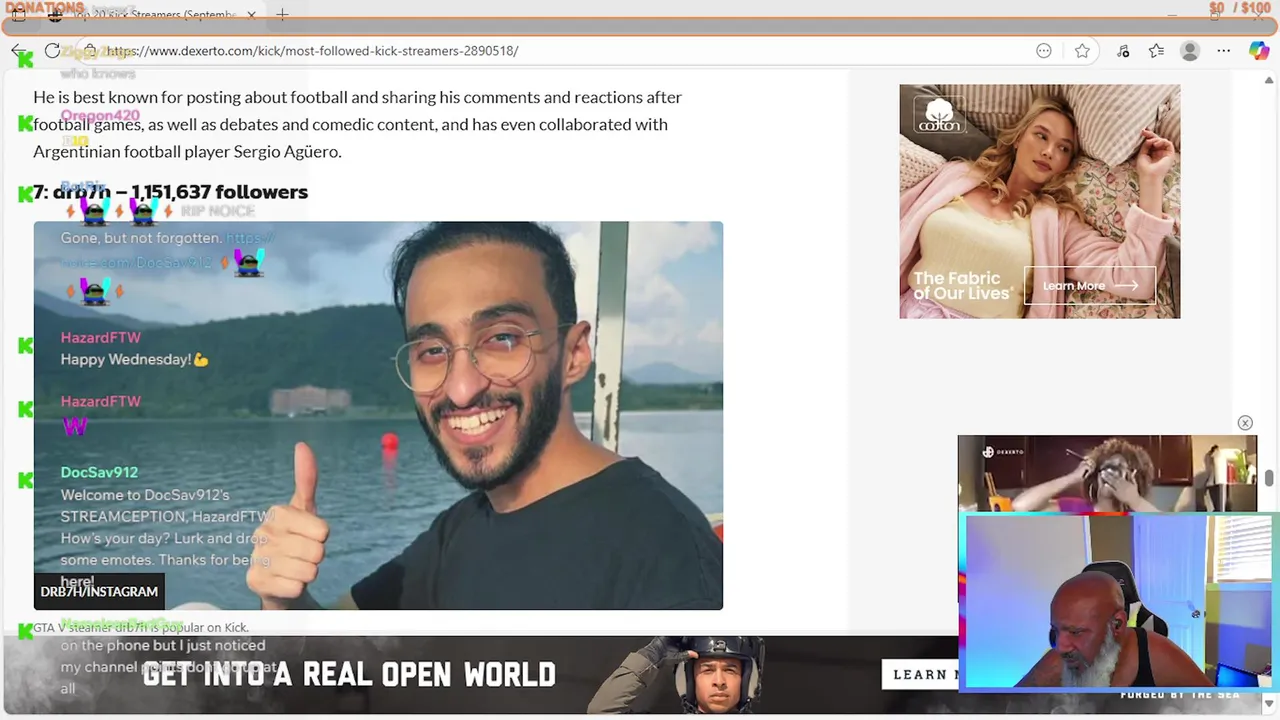Image resolution: width=1280 pixels, height=720 pixels.
Task: Click chat username HazardFTW above Happy Wednesday
Action: point(101,338)
